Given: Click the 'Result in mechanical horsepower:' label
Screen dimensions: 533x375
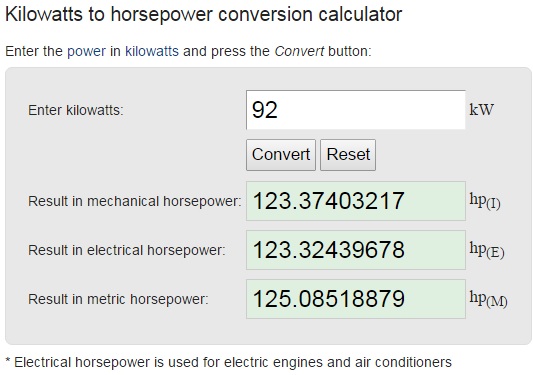Looking at the screenshot, I should coord(135,201).
